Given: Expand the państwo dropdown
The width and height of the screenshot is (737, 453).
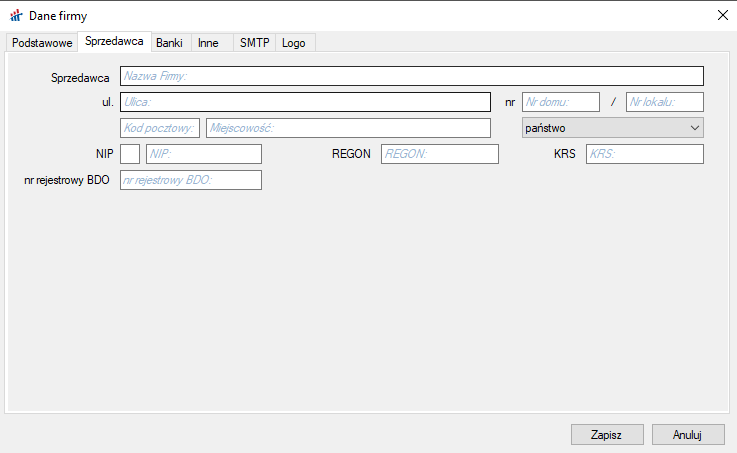Looking at the screenshot, I should tap(612, 128).
